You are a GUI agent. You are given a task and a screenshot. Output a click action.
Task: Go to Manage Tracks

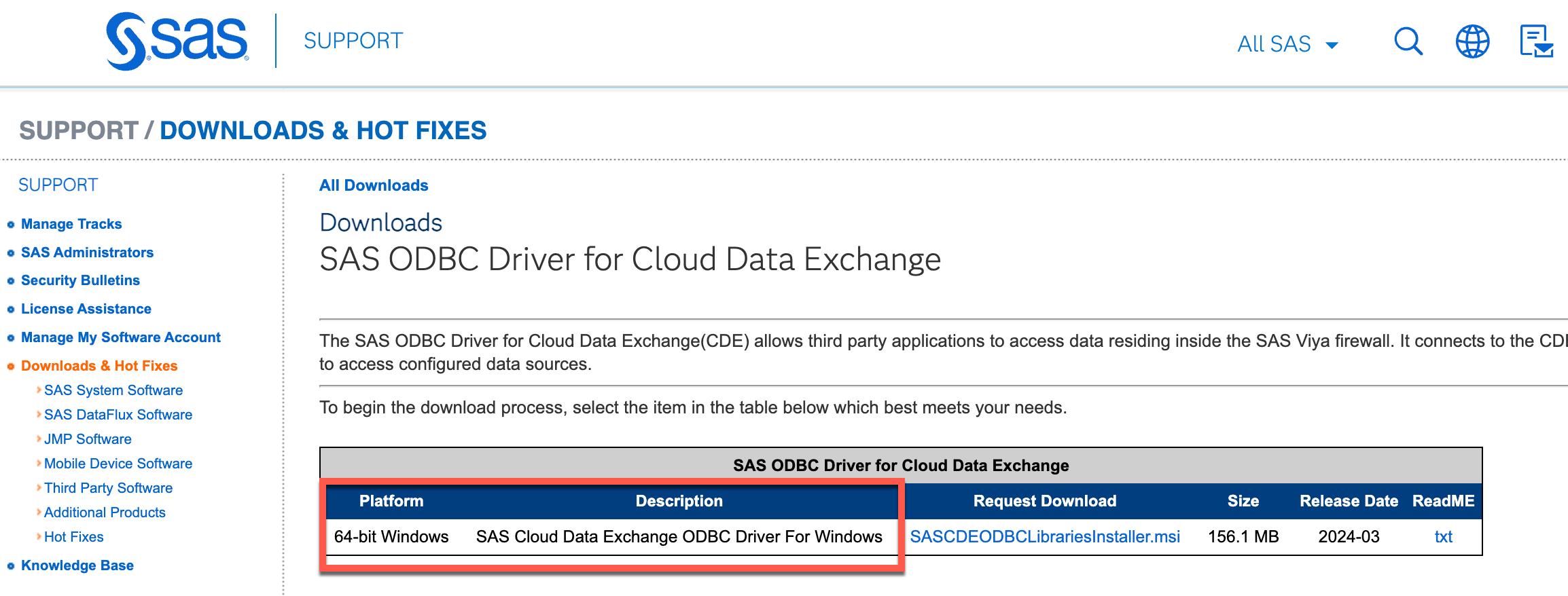(x=71, y=224)
